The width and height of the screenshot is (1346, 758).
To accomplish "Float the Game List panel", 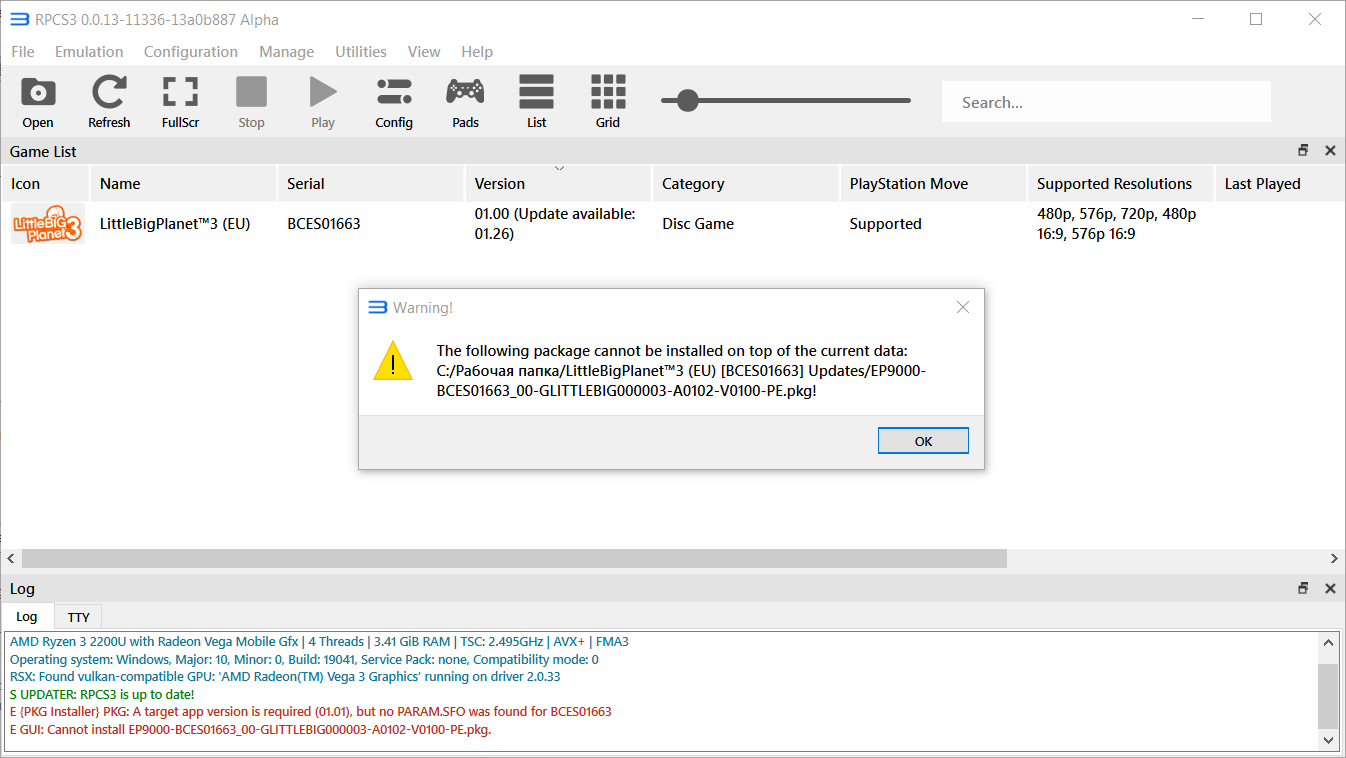I will coord(1303,151).
